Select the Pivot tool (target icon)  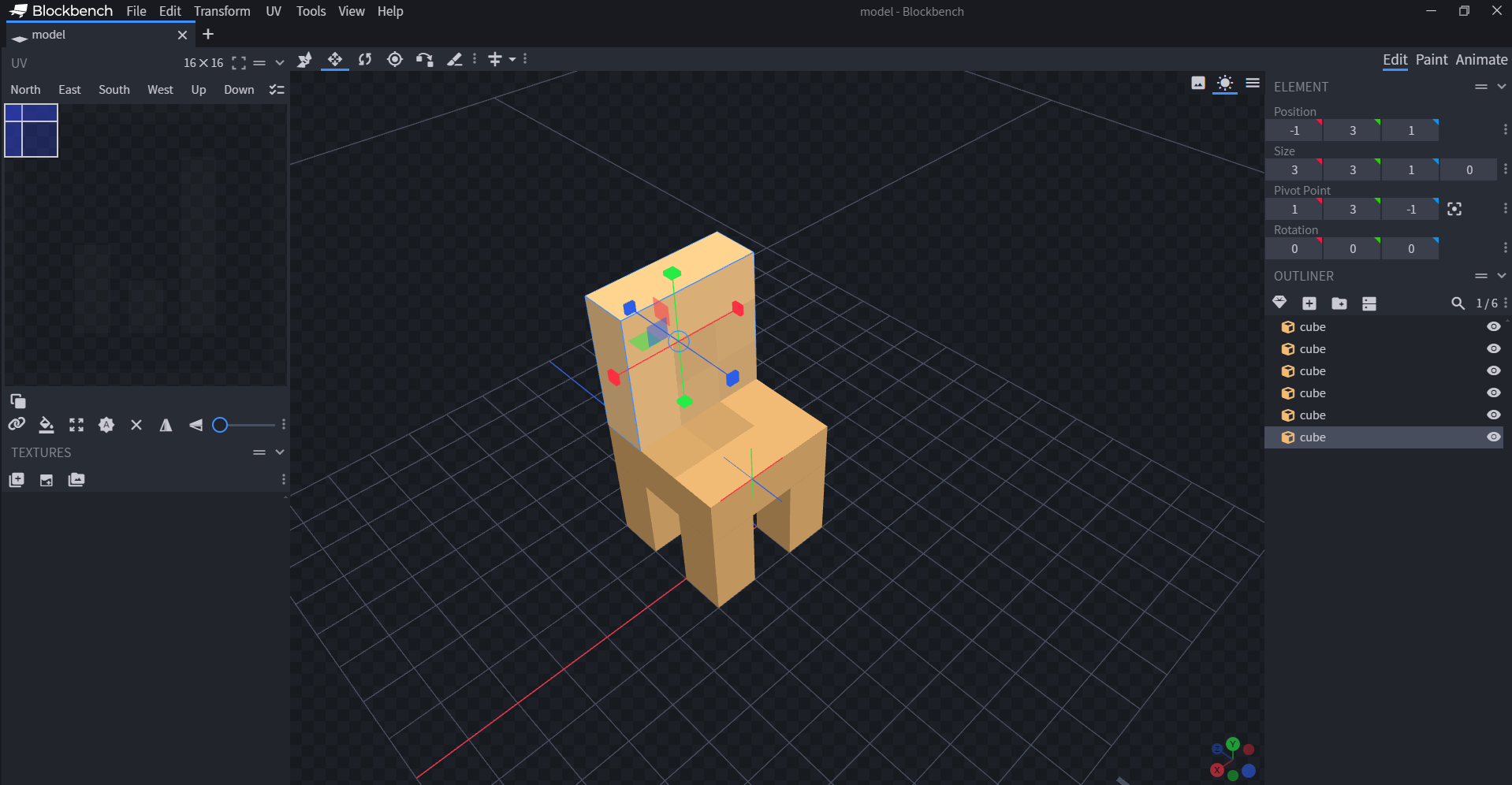point(395,60)
